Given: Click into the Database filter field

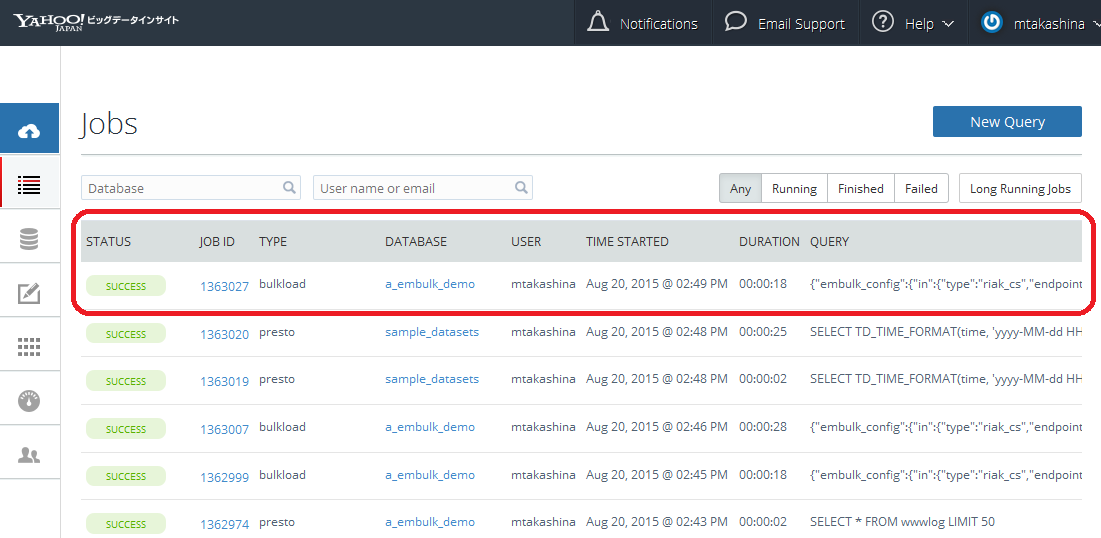Looking at the screenshot, I should tap(191, 188).
